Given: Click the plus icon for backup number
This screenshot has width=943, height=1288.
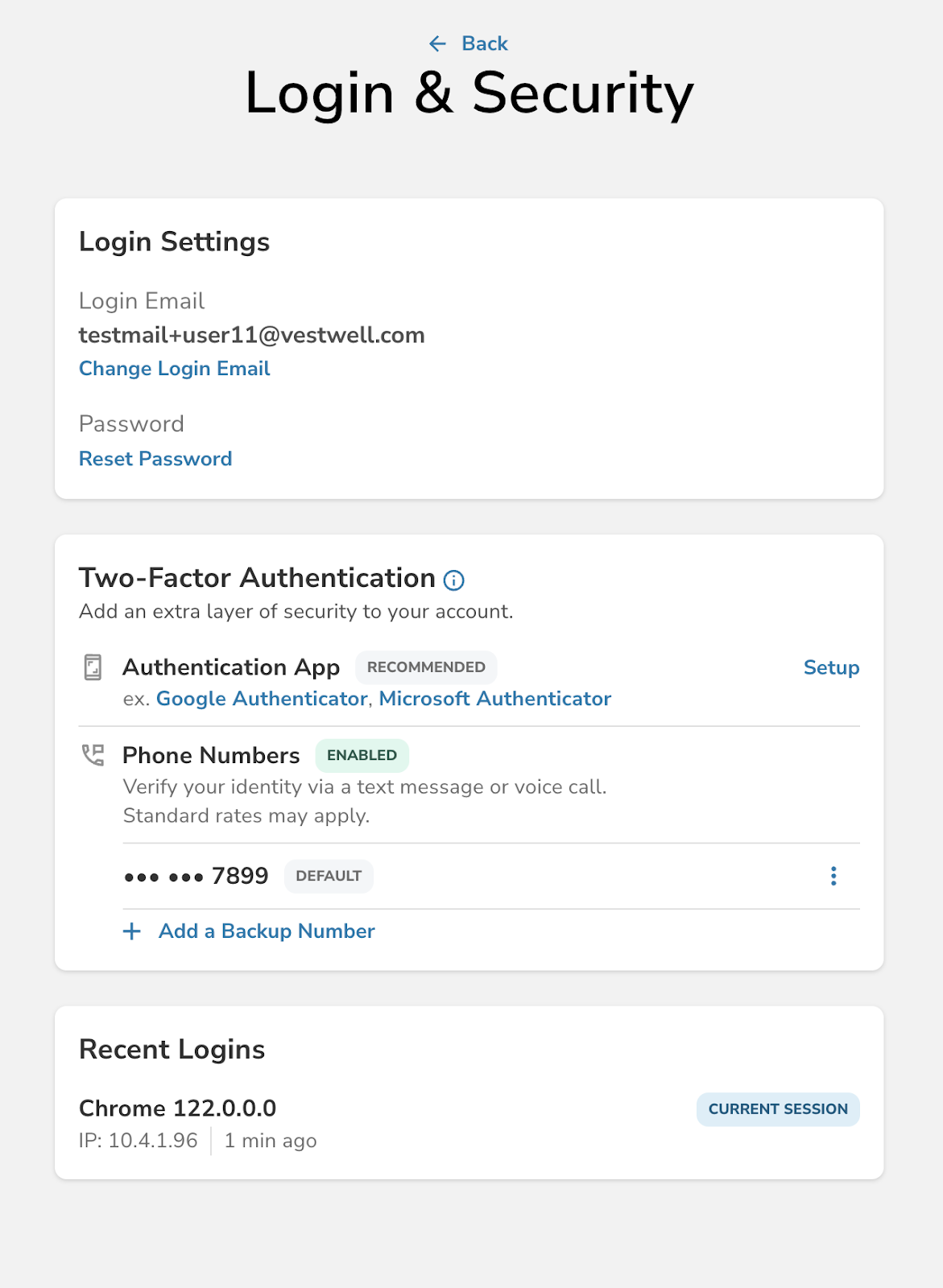Looking at the screenshot, I should 131,931.
